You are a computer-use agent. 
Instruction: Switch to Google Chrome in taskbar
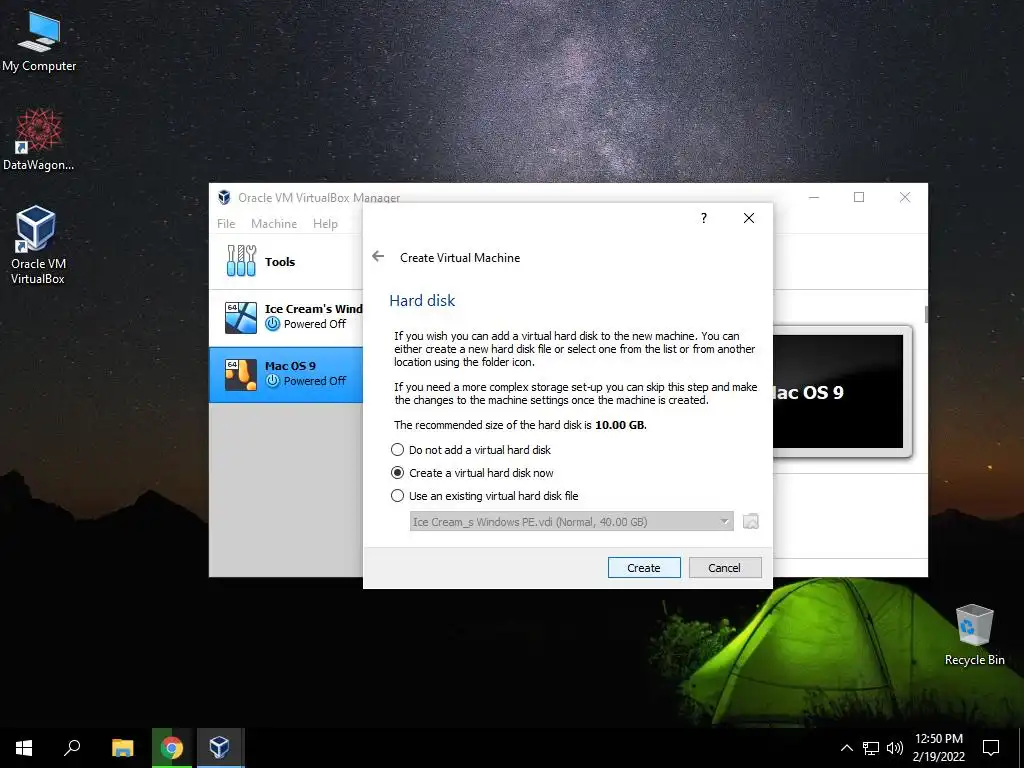pyautogui.click(x=171, y=748)
